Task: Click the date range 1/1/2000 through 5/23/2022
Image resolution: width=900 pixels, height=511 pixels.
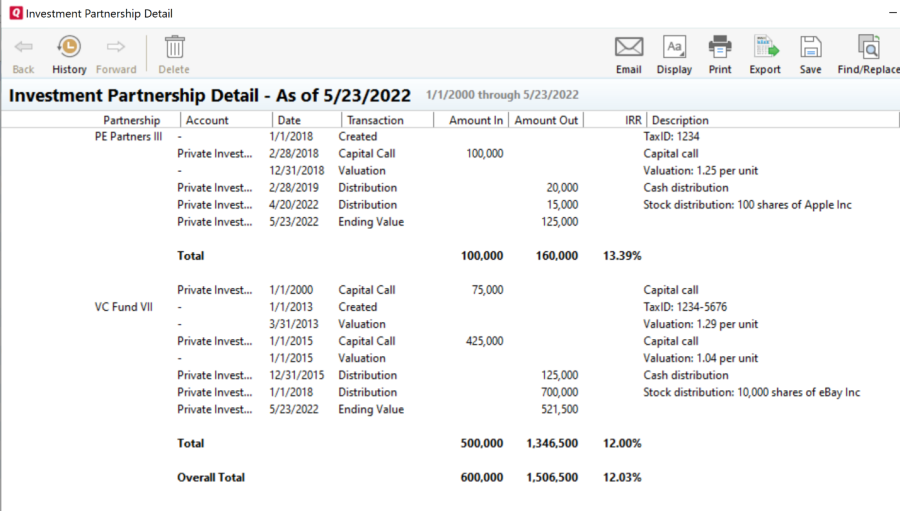Action: 502,95
